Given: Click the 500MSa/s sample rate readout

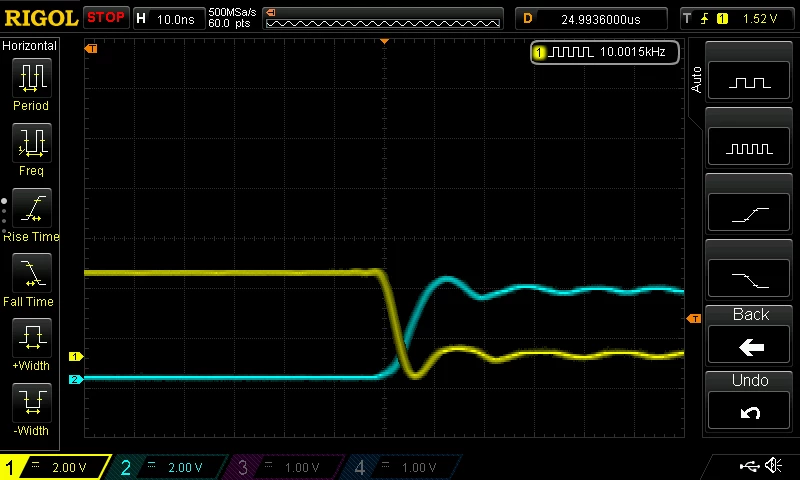Looking at the screenshot, I should tap(232, 12).
